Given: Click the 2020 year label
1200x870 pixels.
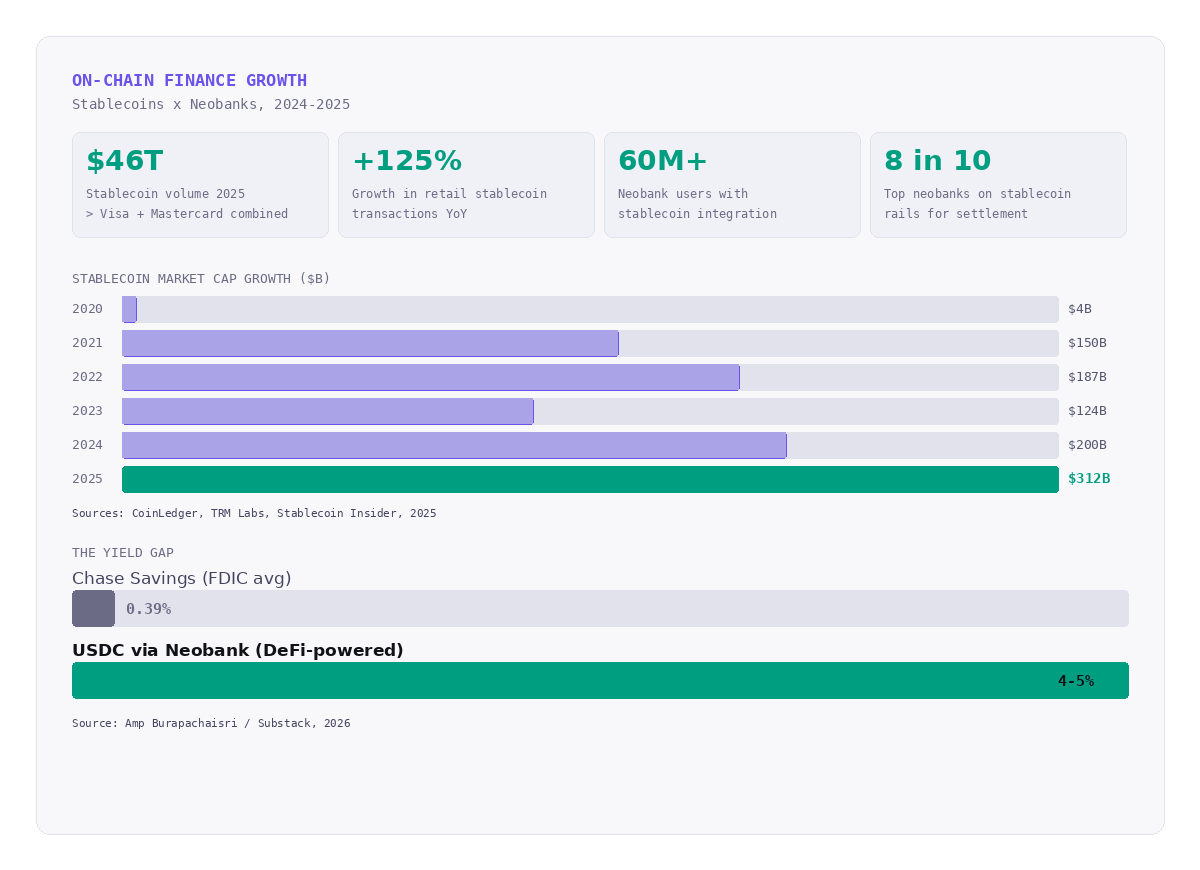Looking at the screenshot, I should pos(87,309).
